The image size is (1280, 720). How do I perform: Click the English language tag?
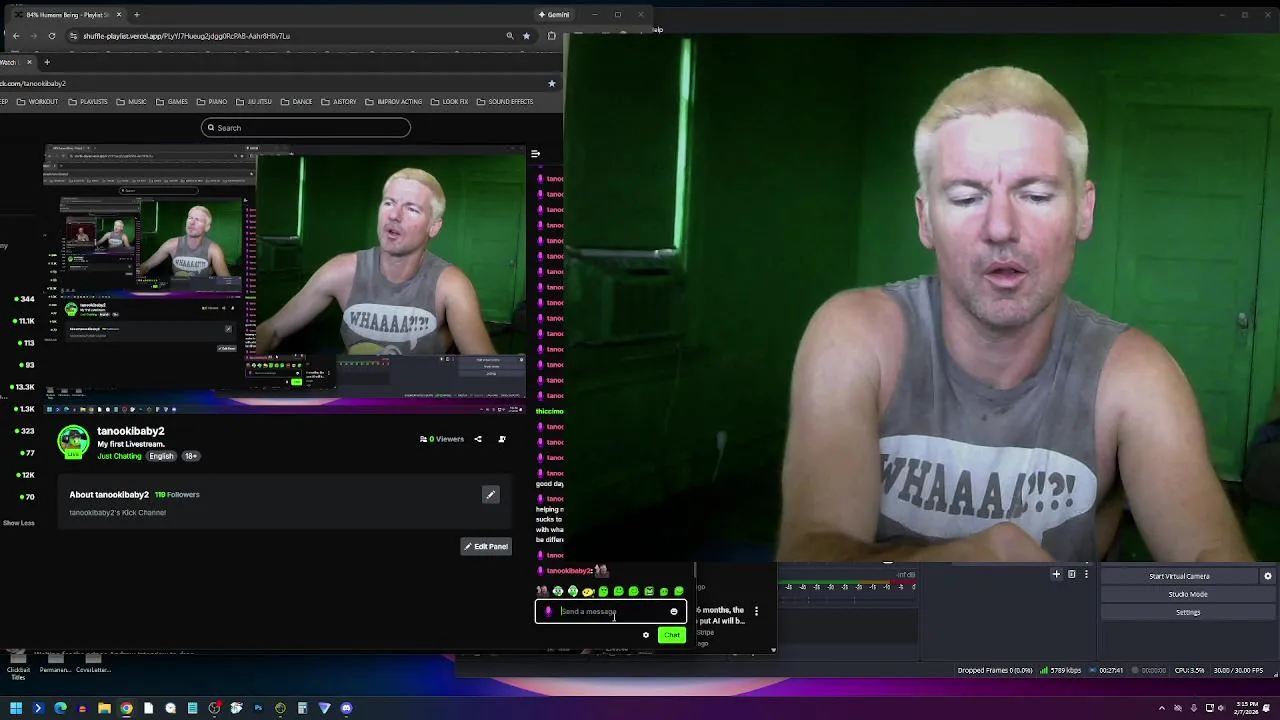pos(161,456)
